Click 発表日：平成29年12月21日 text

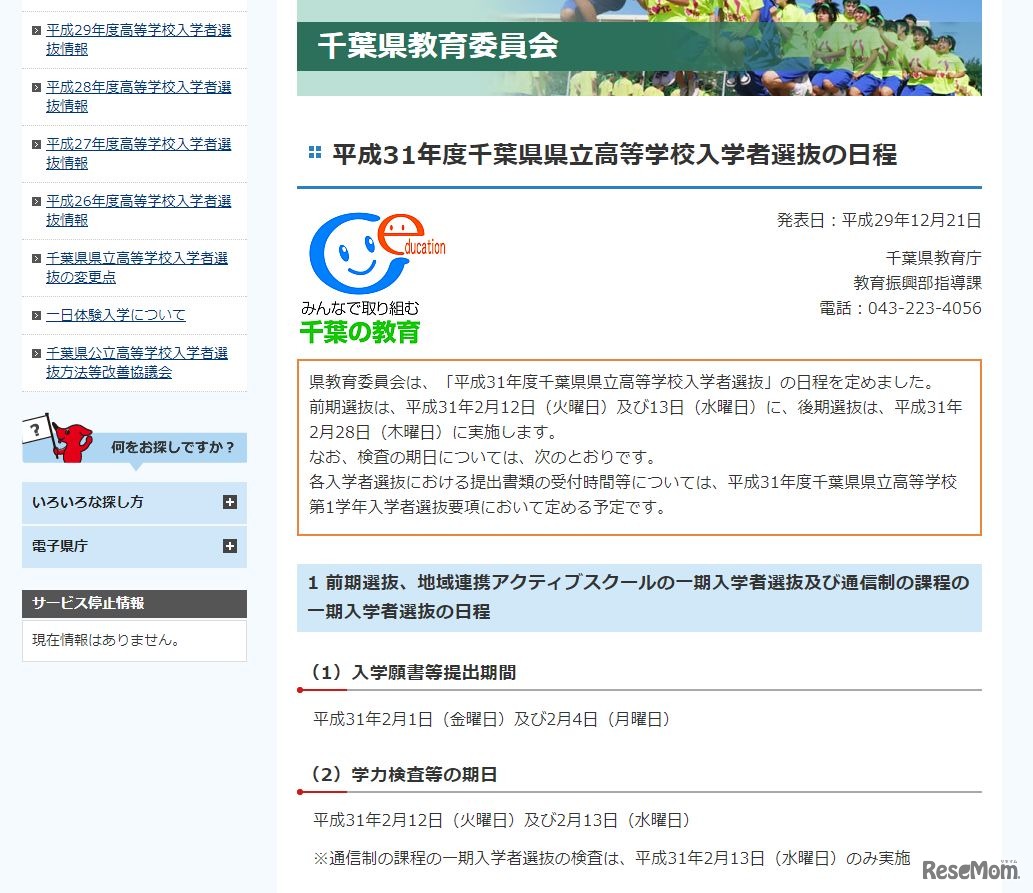click(879, 220)
